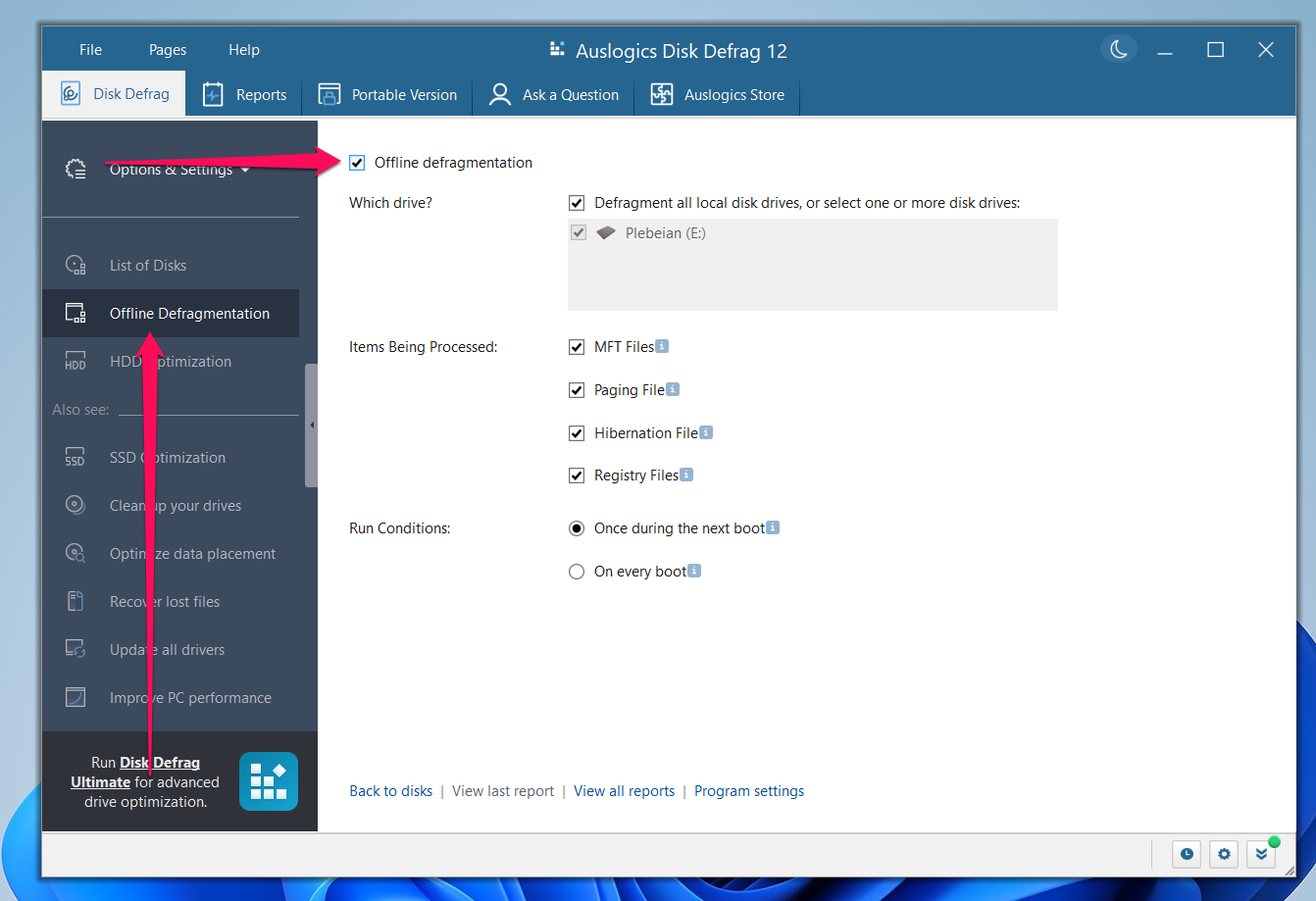
Task: Click the Update all drivers icon
Action: [x=75, y=649]
